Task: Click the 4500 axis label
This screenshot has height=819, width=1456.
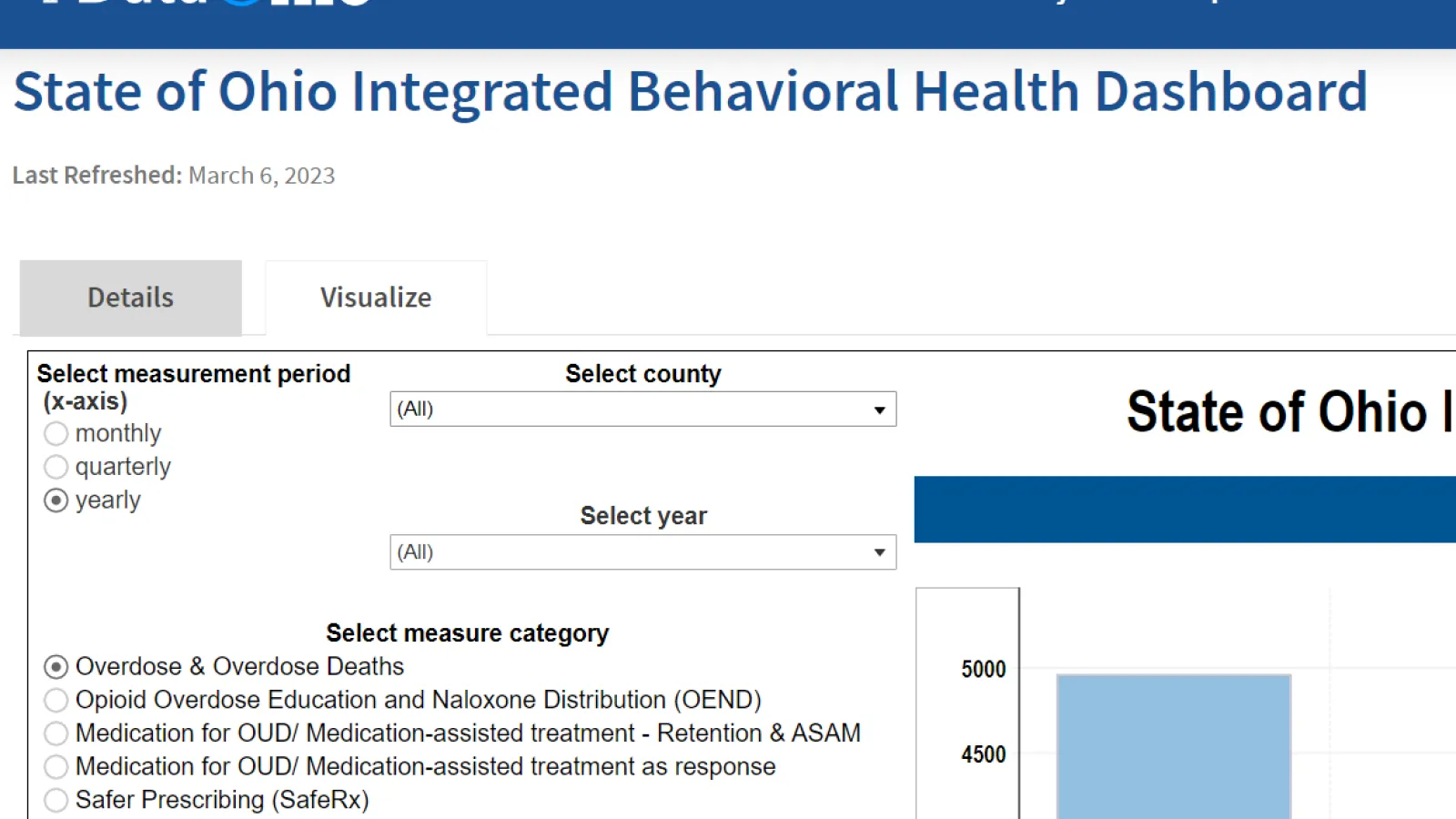Action: pyautogui.click(x=984, y=754)
